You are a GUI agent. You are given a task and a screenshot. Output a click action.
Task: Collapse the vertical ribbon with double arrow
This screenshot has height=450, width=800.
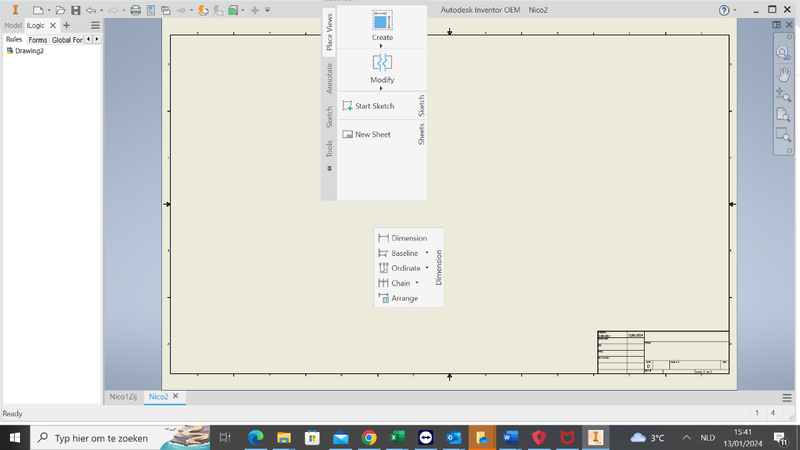point(329,169)
